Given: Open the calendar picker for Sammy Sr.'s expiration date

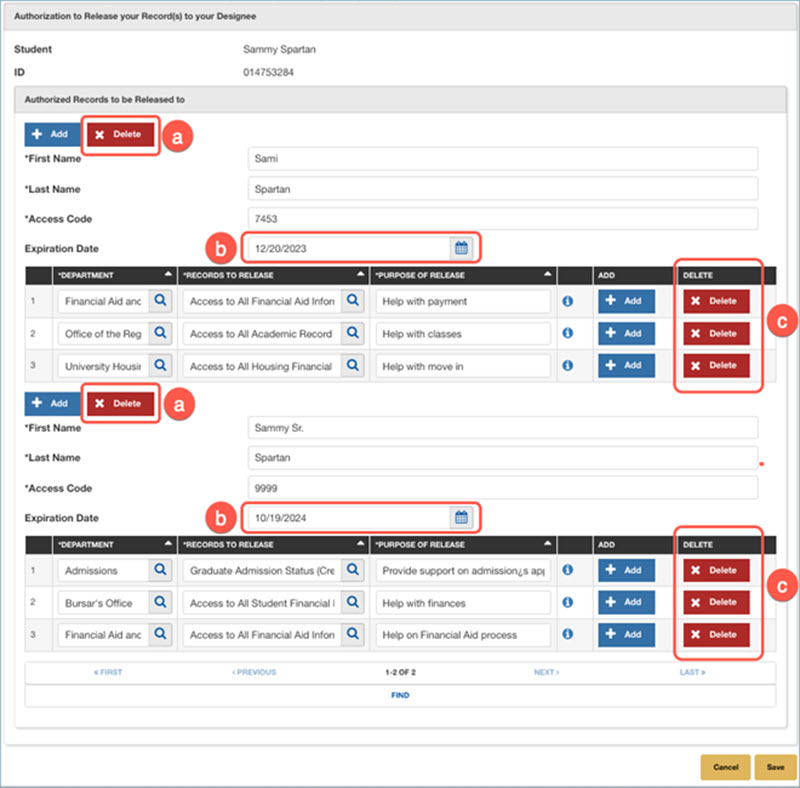Looking at the screenshot, I should pyautogui.click(x=459, y=517).
